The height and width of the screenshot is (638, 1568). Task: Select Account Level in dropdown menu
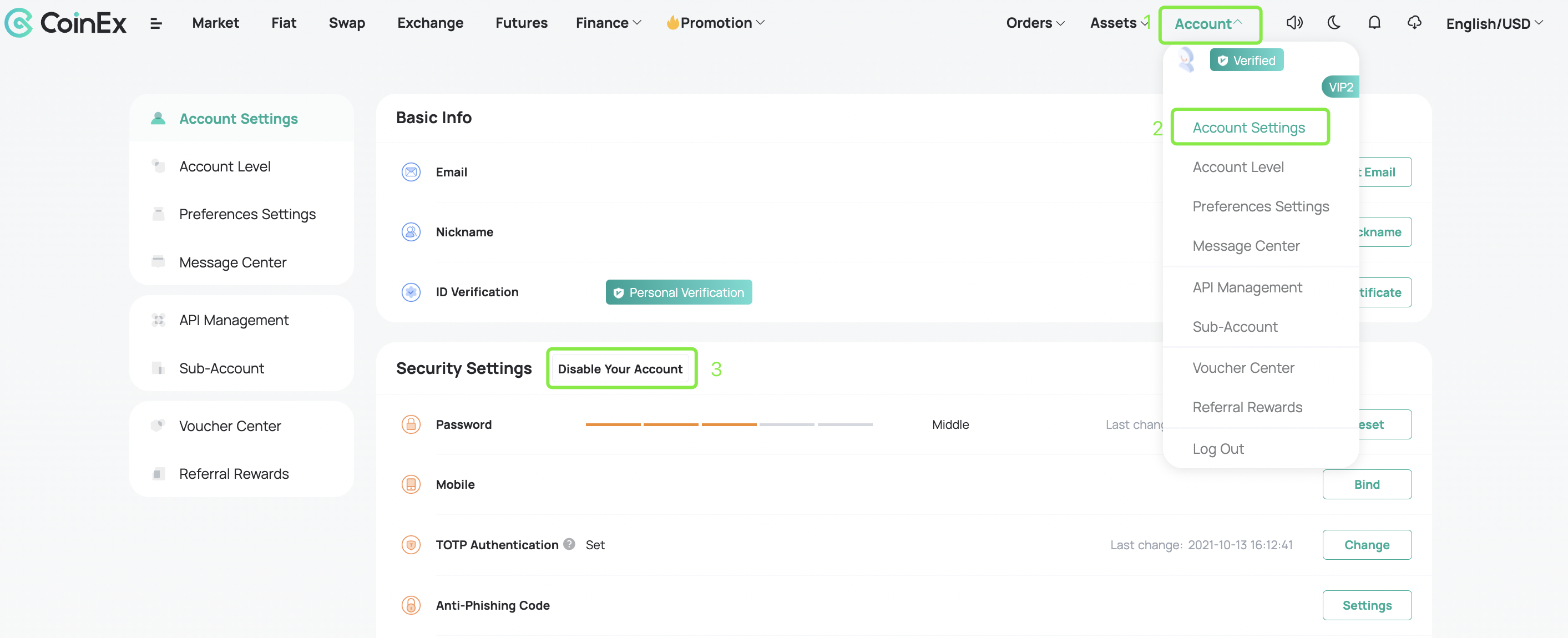[1238, 167]
